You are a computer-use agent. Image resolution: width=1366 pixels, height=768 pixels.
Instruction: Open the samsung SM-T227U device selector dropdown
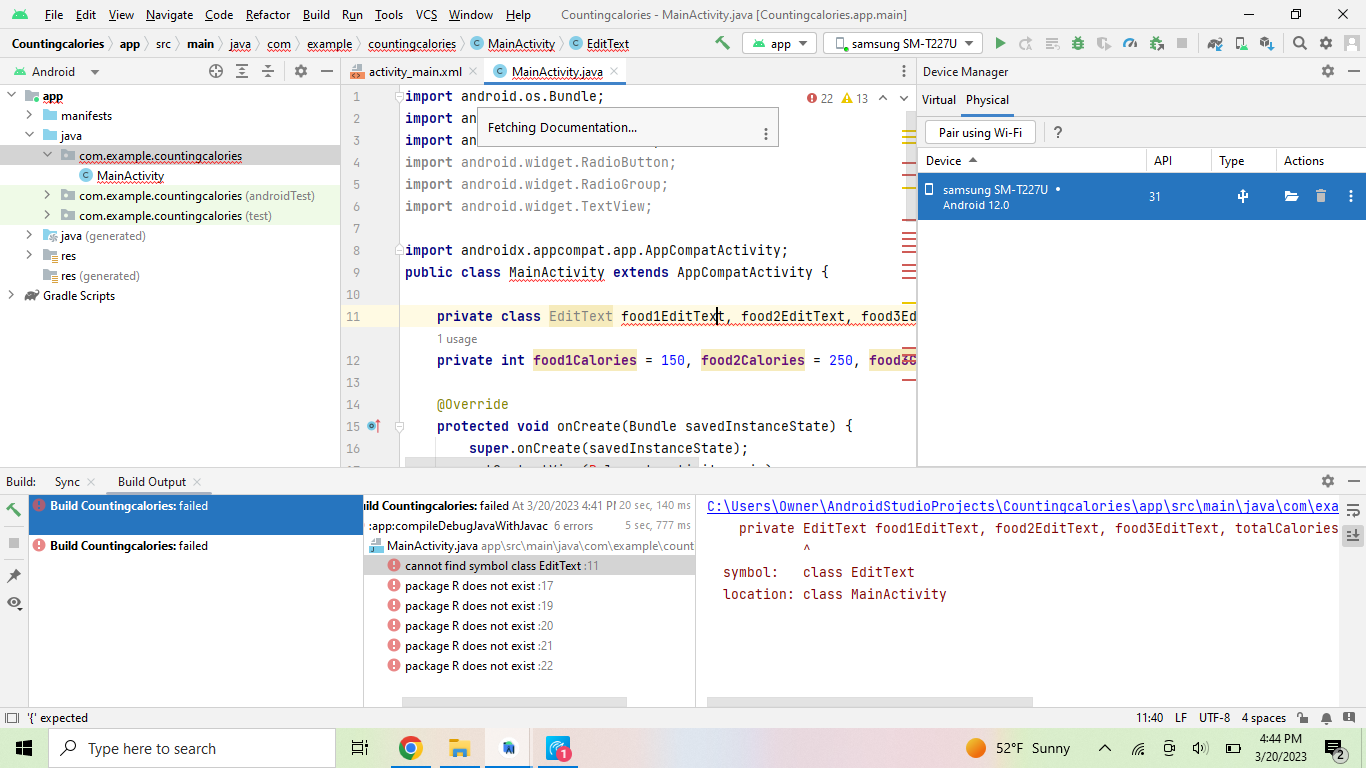[x=902, y=43]
